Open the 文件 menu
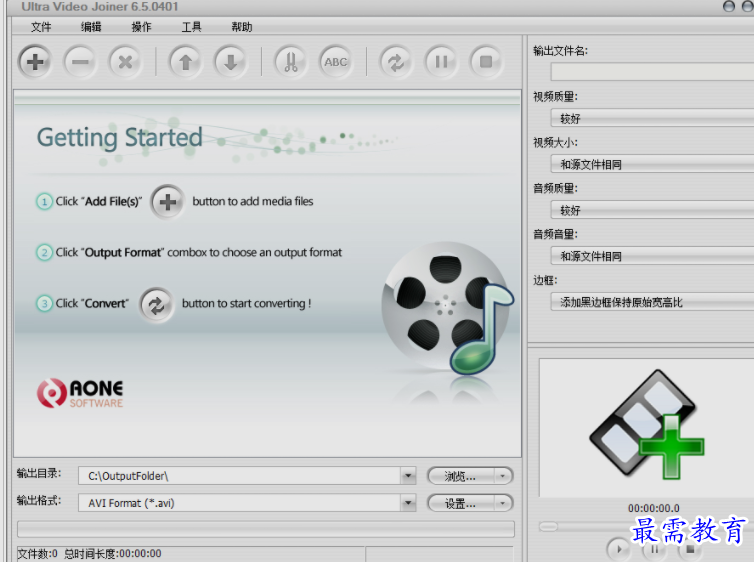 (x=41, y=27)
